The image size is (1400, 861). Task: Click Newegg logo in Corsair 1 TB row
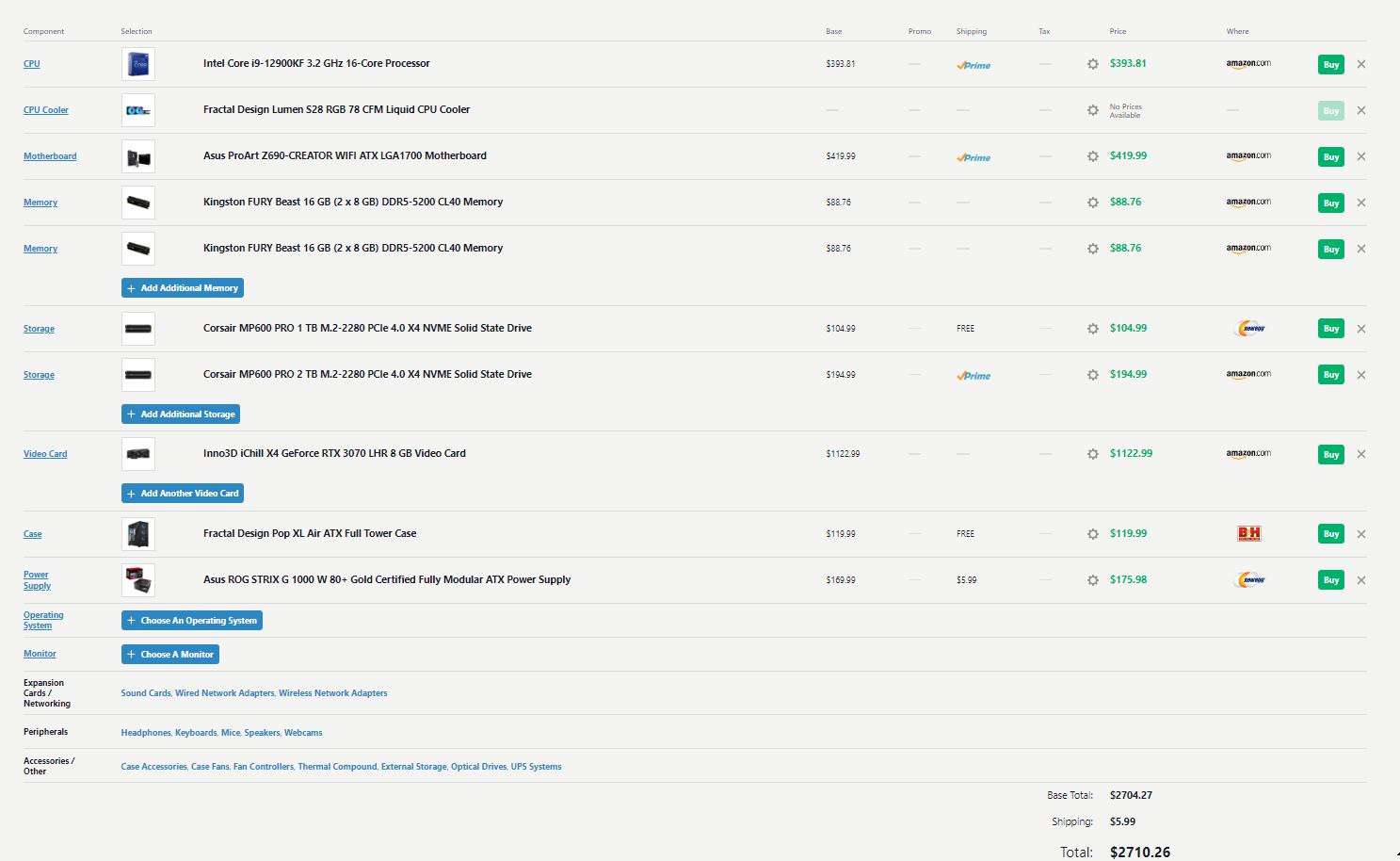[x=1249, y=329]
